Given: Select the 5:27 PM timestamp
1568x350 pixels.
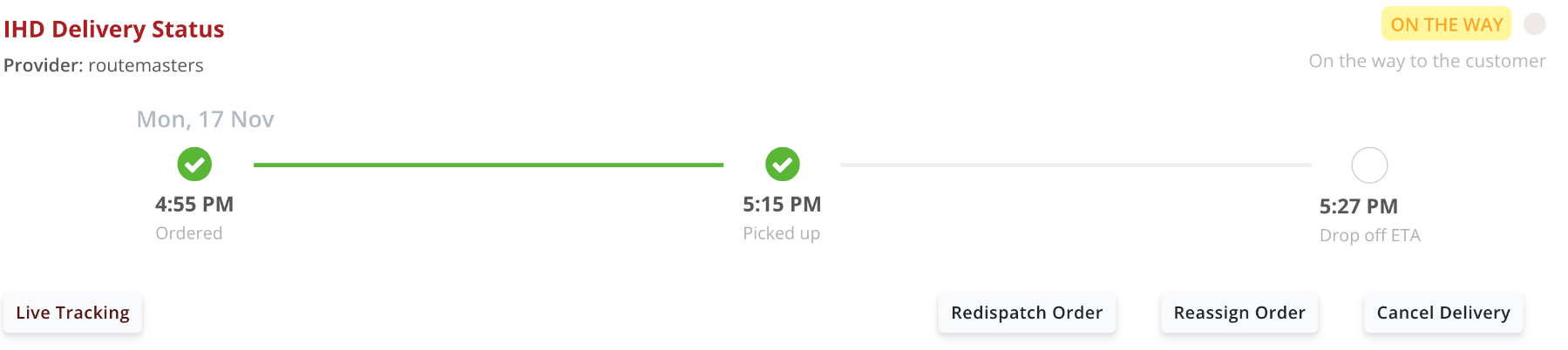Looking at the screenshot, I should pyautogui.click(x=1358, y=206).
